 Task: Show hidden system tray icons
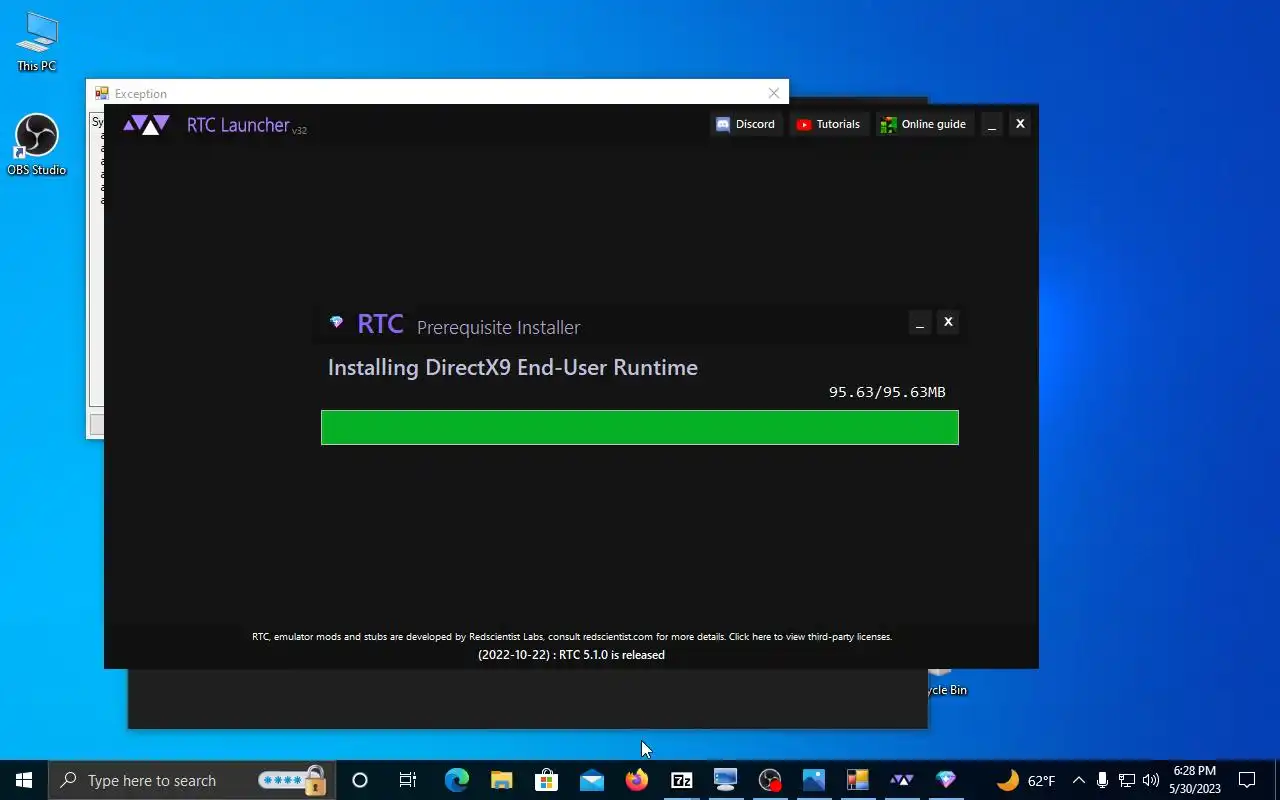[1079, 780]
